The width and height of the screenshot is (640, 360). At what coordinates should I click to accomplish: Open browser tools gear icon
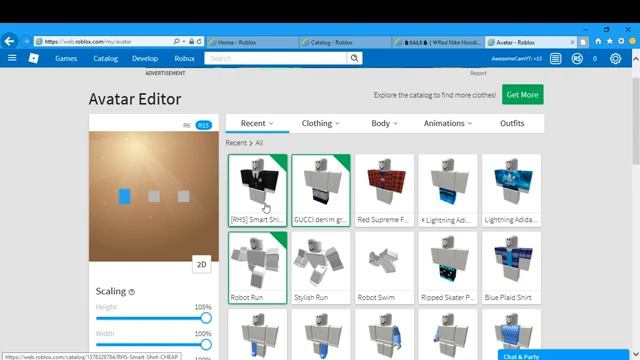coord(621,41)
